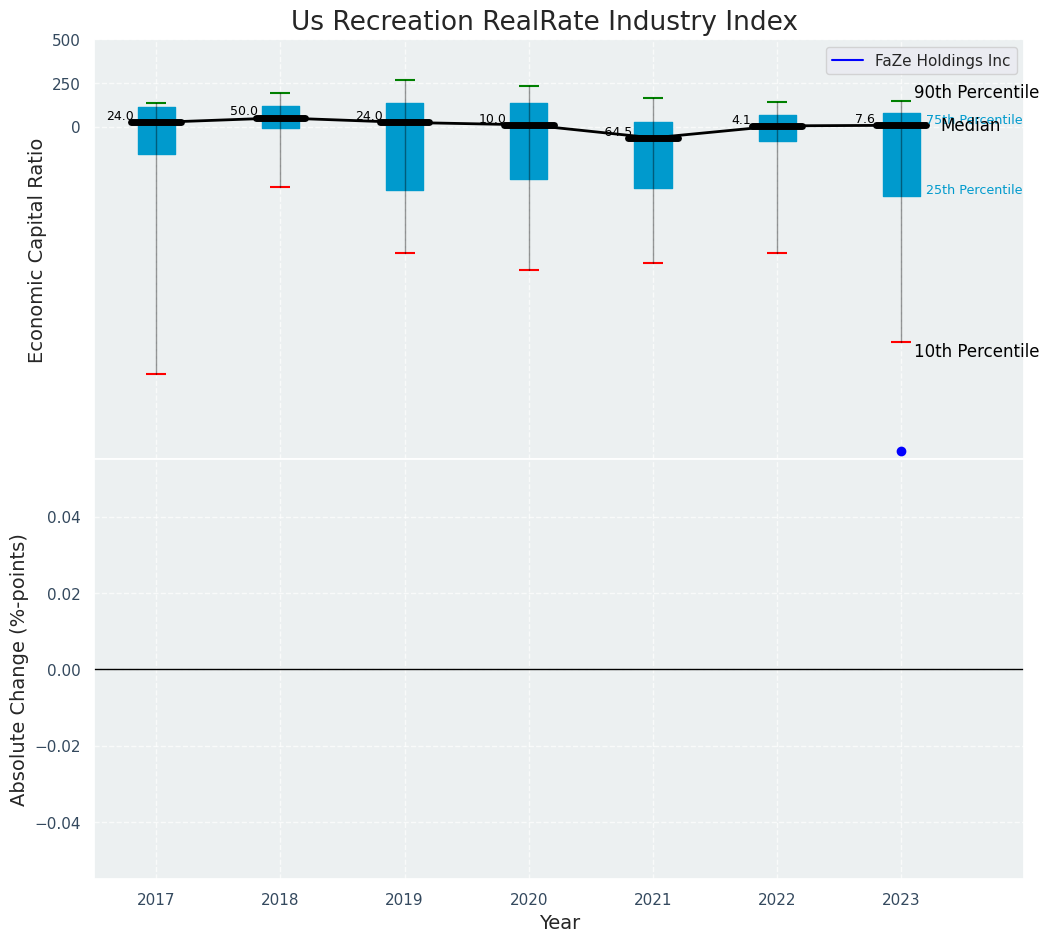Select the 2019 x-axis tick label
The image size is (1049, 942).
(405, 900)
